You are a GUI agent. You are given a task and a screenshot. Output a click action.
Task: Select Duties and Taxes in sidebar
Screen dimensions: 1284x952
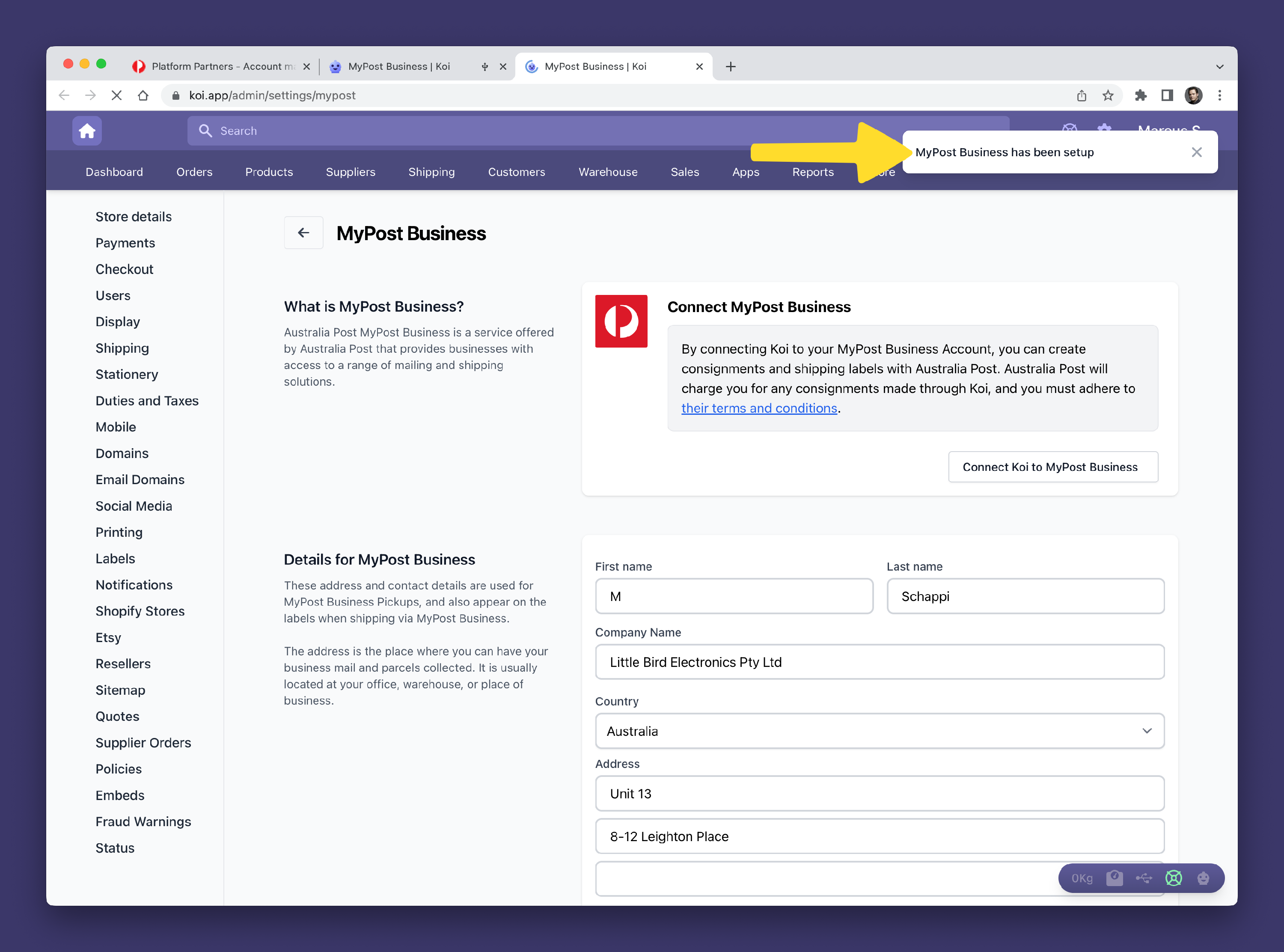coord(147,401)
